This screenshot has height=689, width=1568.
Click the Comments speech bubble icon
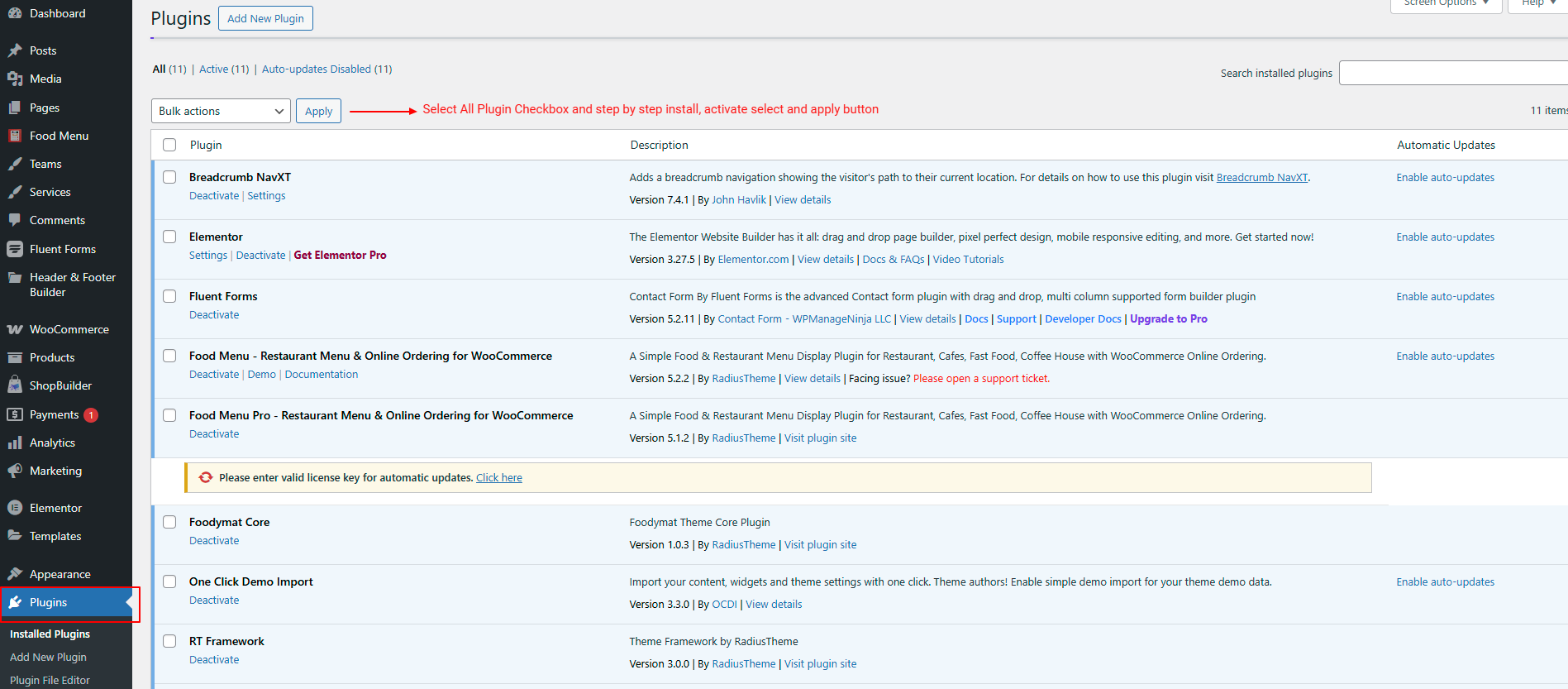click(x=15, y=220)
